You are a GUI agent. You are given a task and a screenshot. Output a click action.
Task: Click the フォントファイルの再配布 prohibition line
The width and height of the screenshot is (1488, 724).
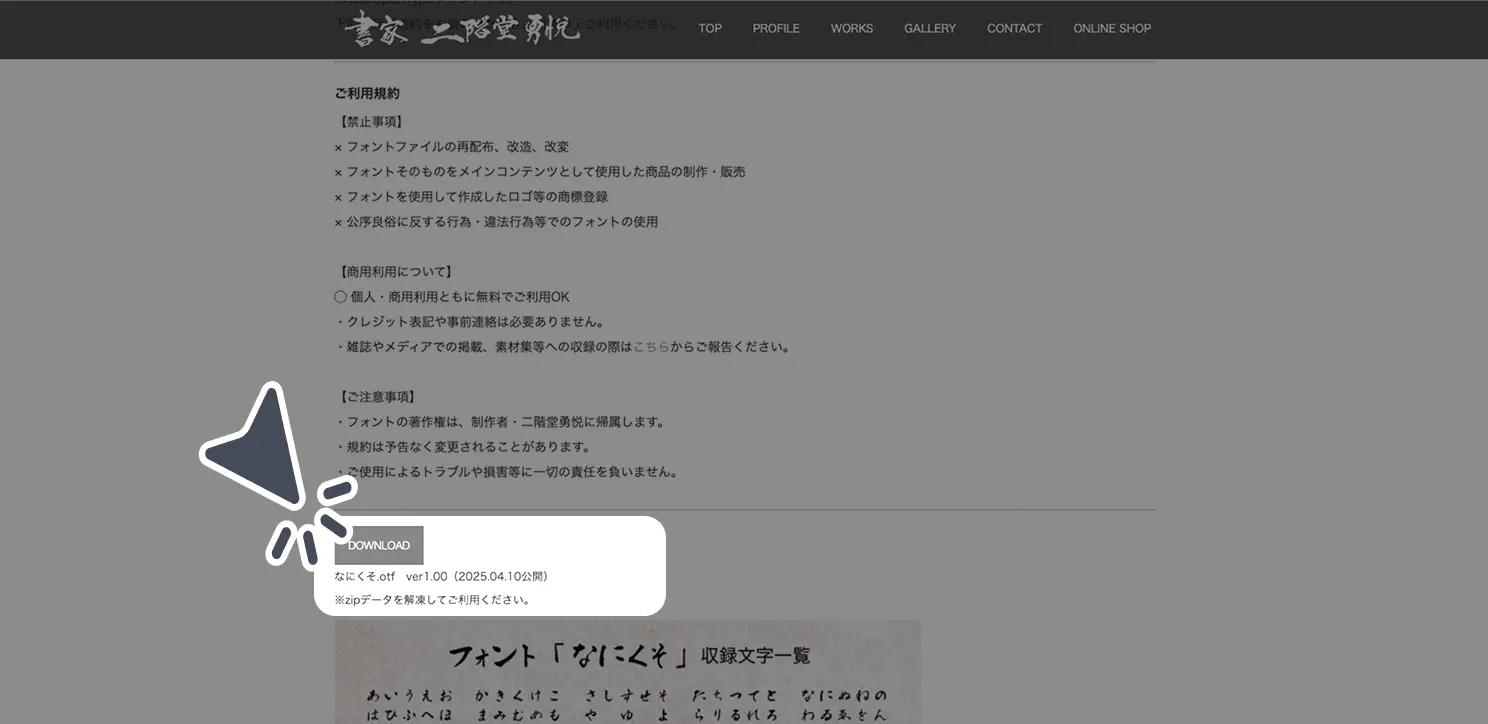tap(452, 147)
